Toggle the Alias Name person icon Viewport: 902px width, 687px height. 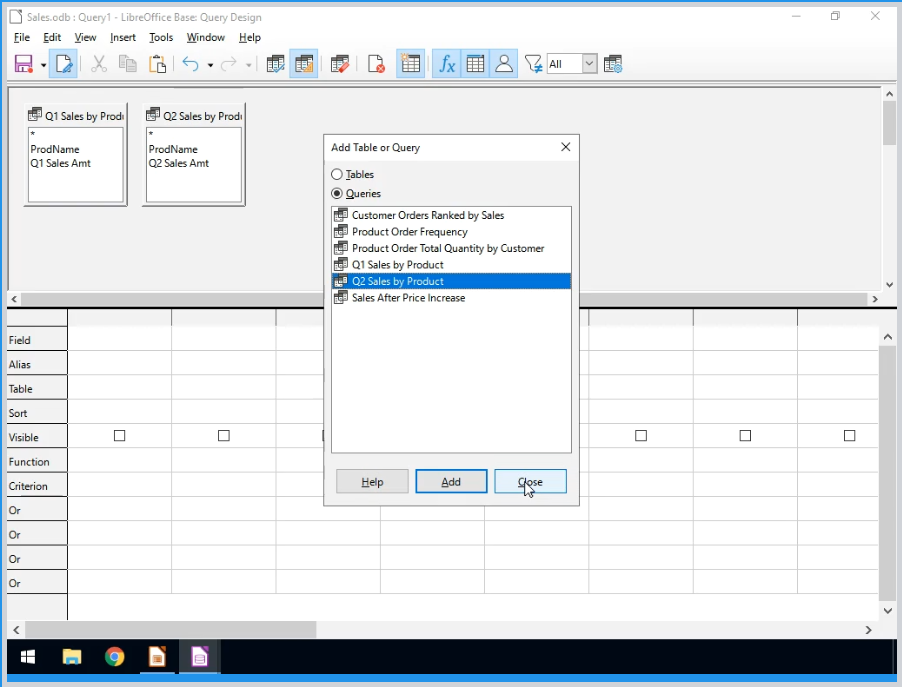tap(504, 64)
